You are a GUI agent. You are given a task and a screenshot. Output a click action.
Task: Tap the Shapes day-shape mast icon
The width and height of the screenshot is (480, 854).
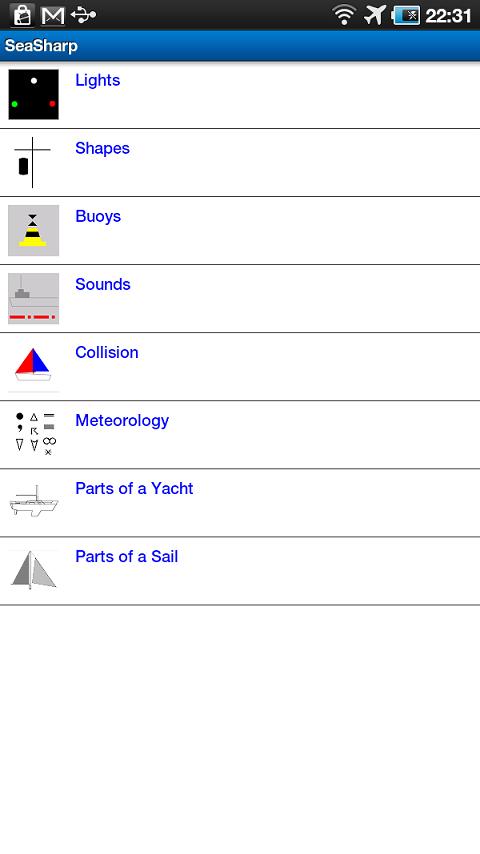[33, 162]
